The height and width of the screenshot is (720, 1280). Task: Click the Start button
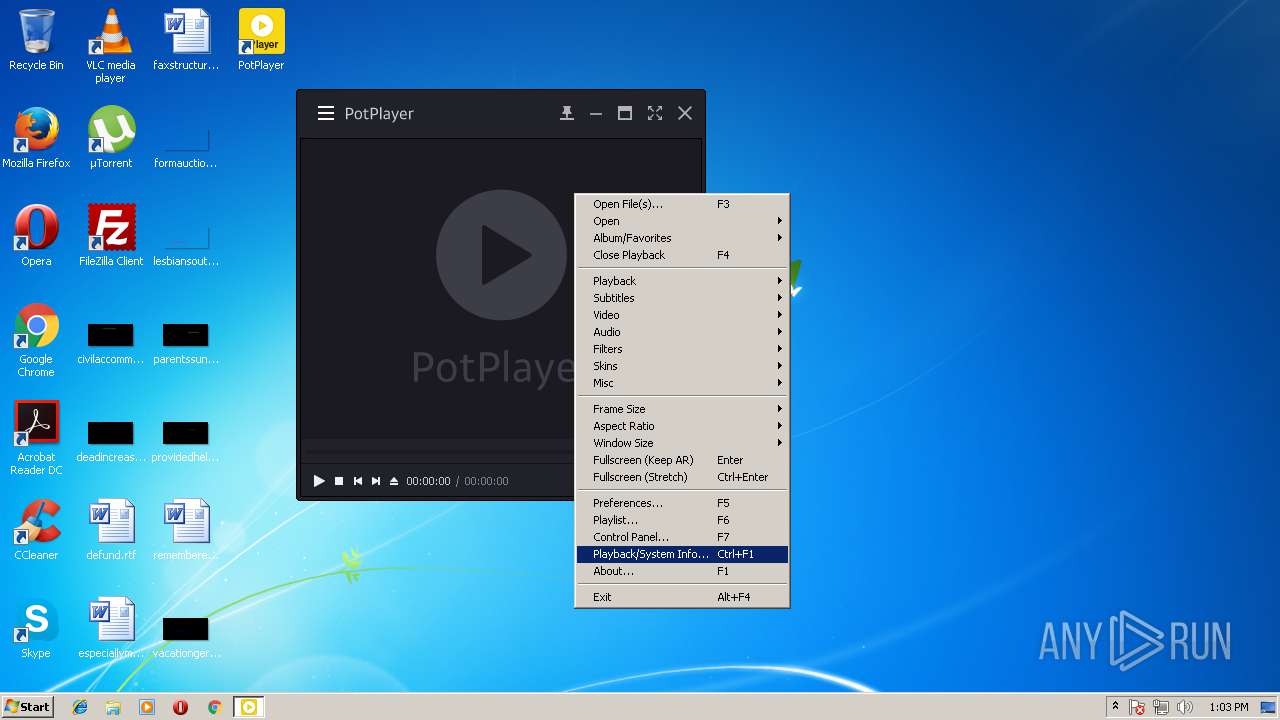(x=27, y=707)
